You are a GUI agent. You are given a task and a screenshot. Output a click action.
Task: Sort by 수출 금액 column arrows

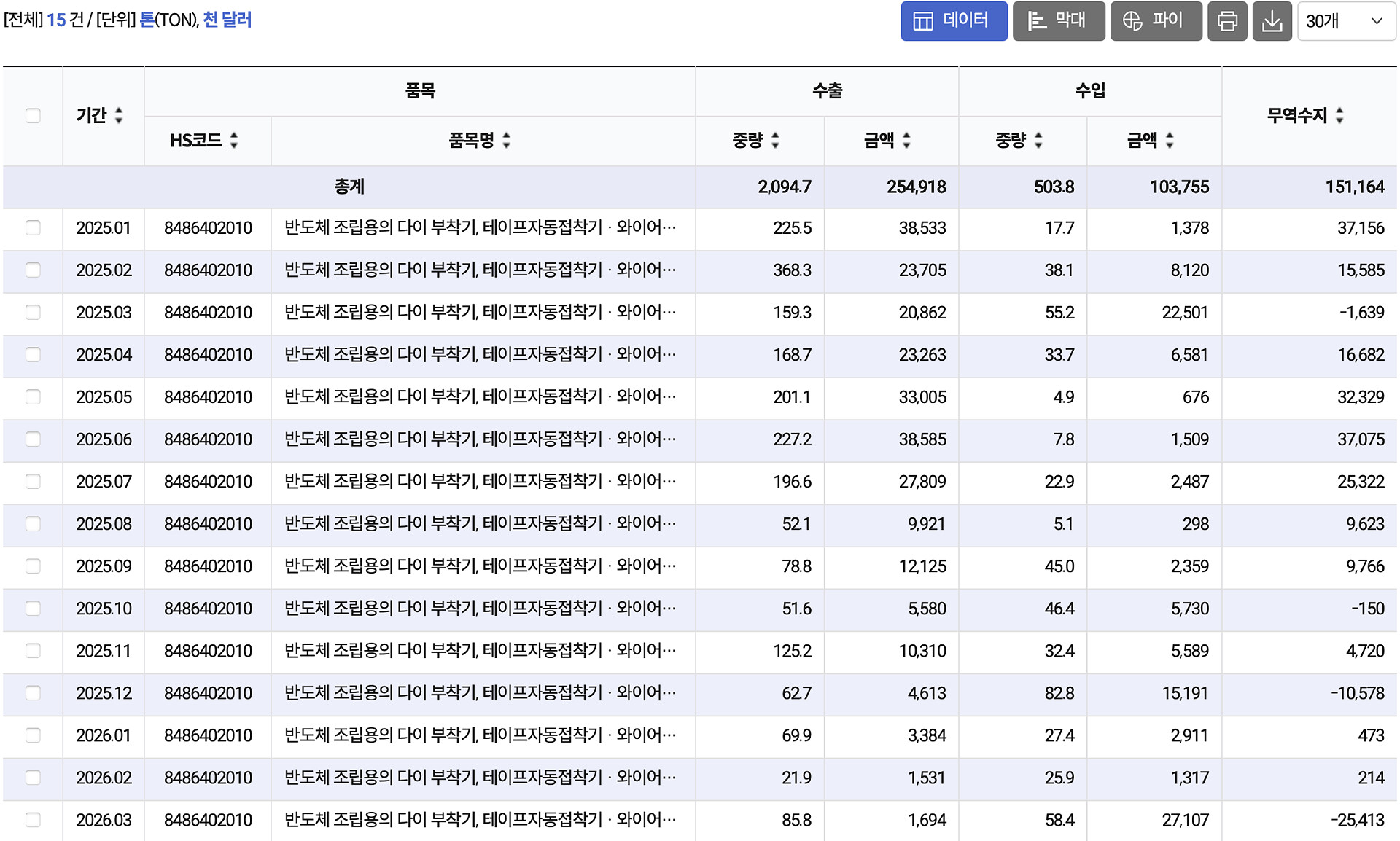pos(906,140)
